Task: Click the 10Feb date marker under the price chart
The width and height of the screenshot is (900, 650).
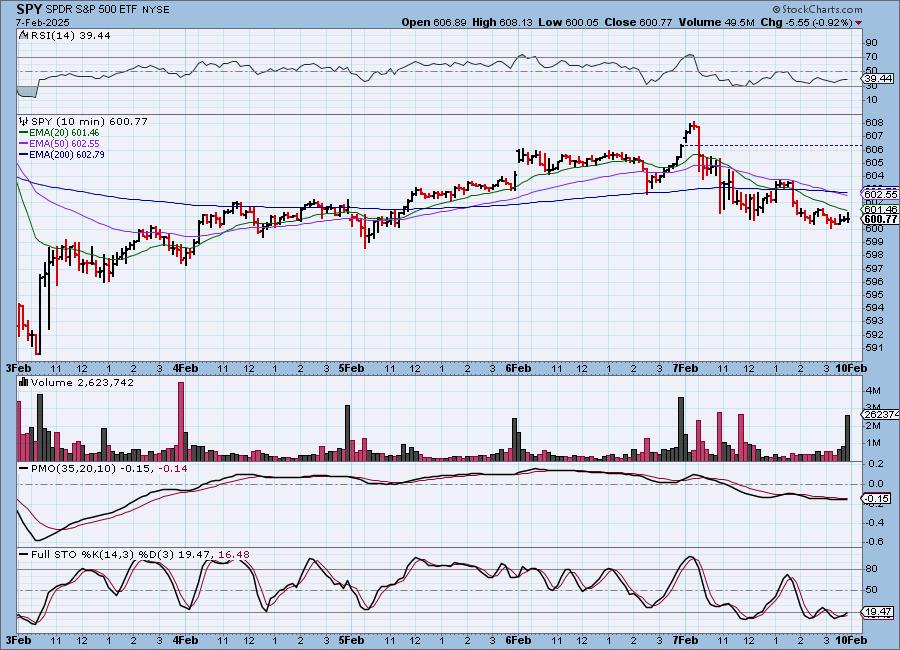Action: pyautogui.click(x=851, y=368)
